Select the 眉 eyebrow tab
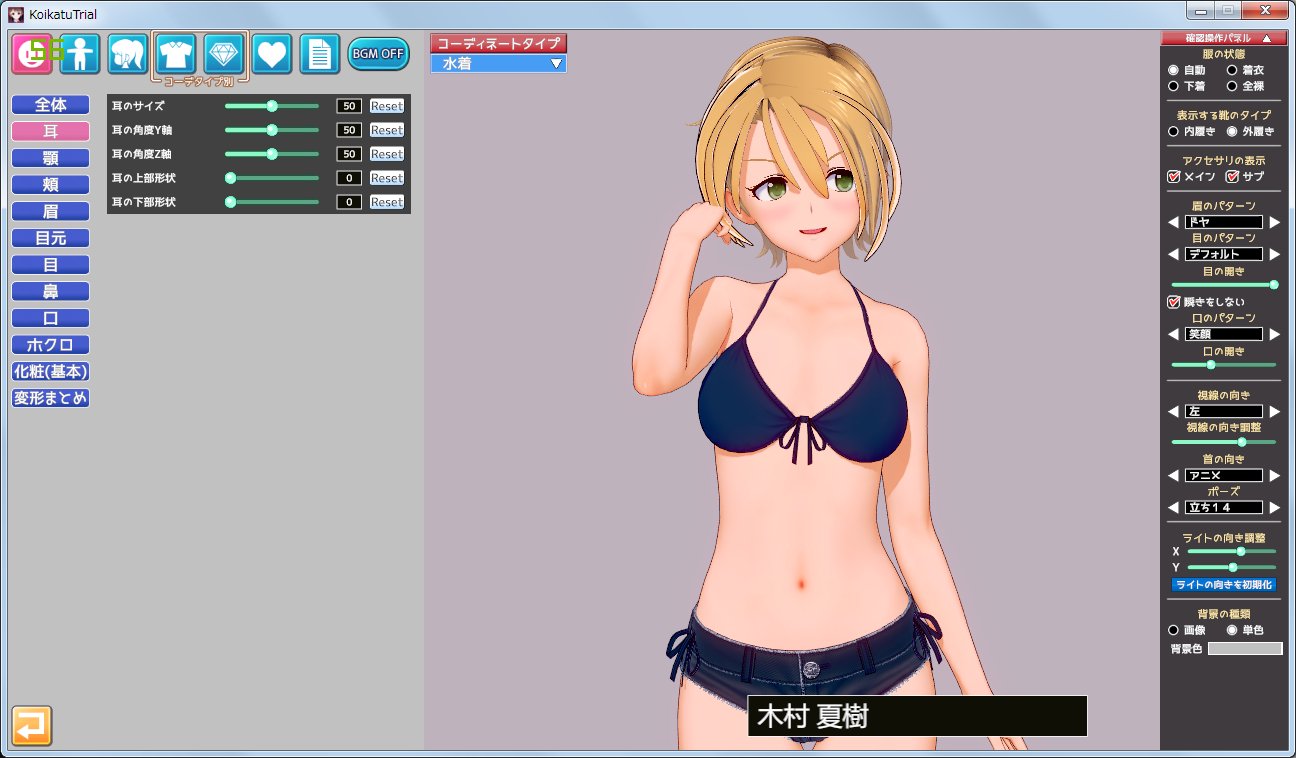Screen dimensions: 1296x758 [x=51, y=211]
